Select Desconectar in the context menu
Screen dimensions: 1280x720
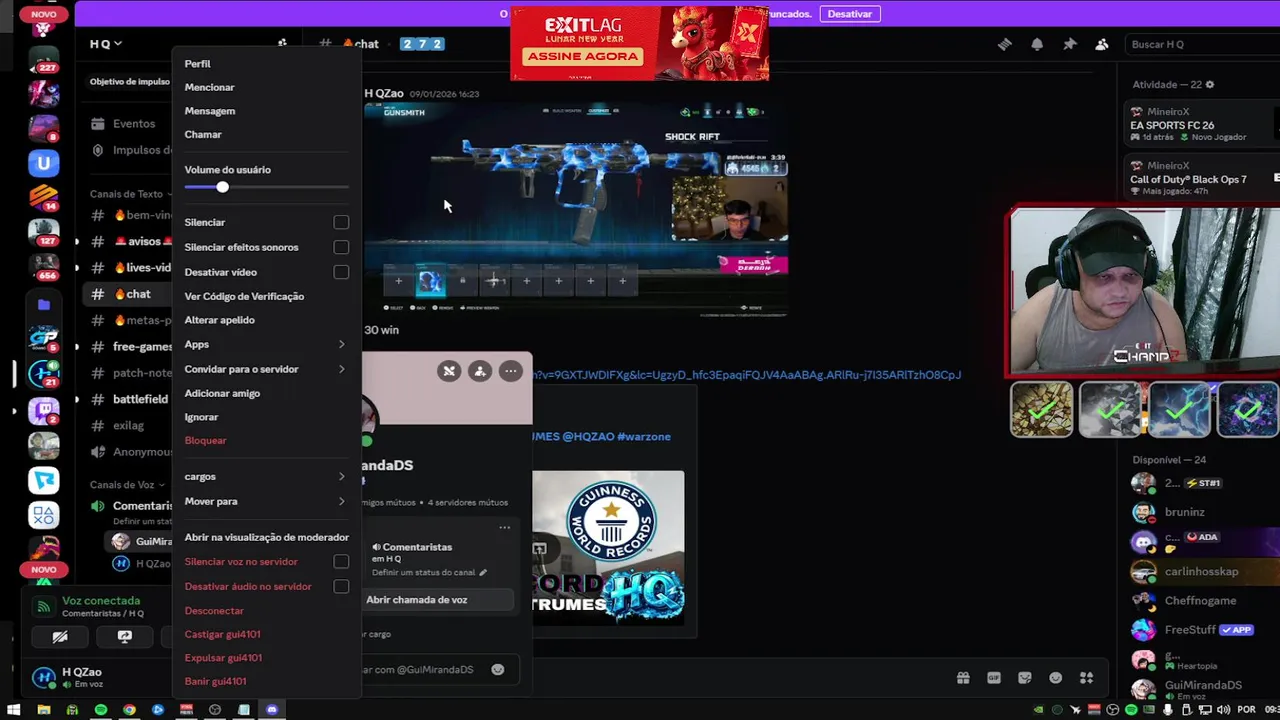[214, 611]
